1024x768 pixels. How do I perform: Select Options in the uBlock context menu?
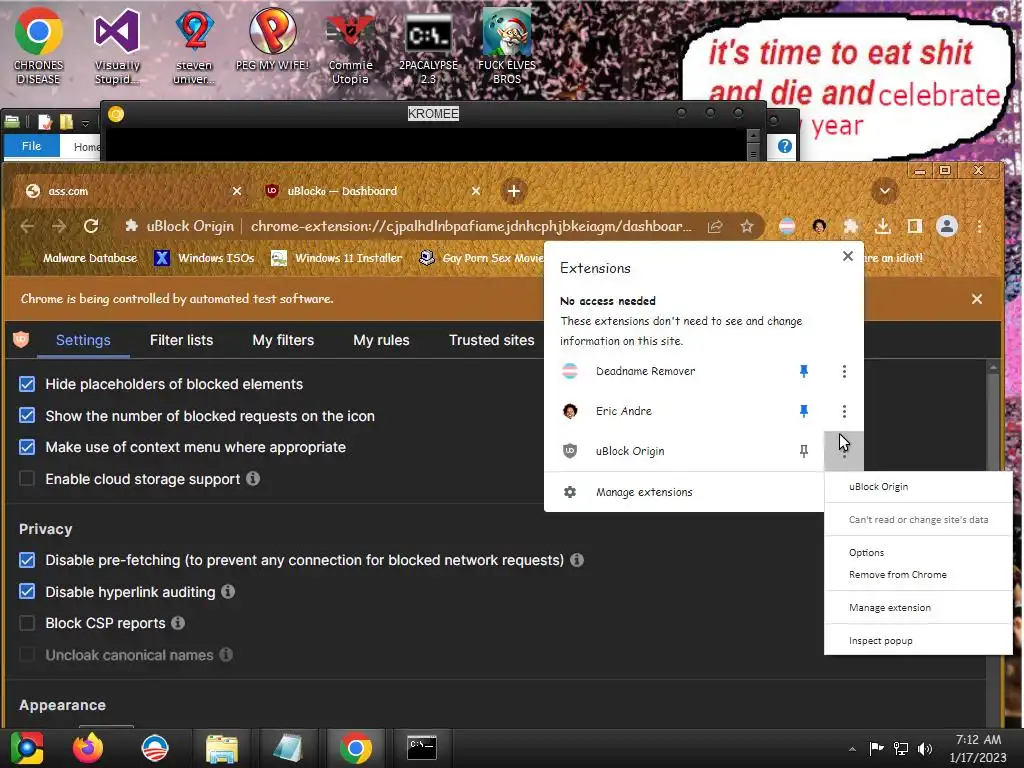coord(918,552)
